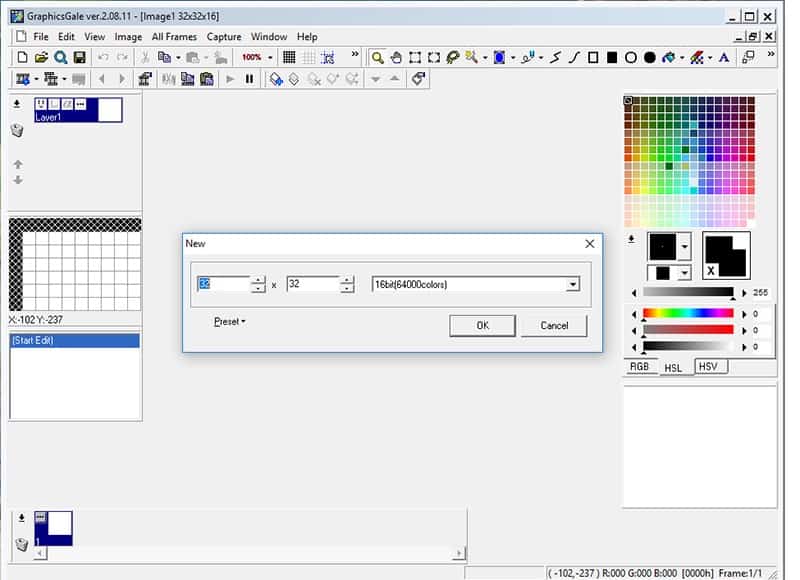Click the New file icon in toolbar

(22, 57)
